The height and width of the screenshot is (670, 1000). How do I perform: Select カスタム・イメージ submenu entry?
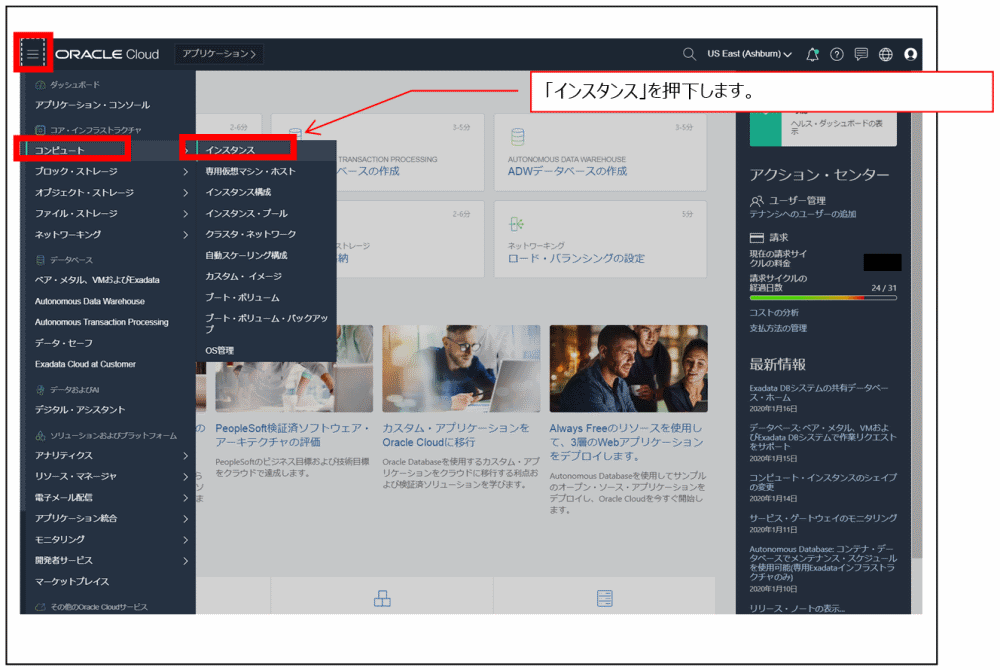tap(244, 277)
